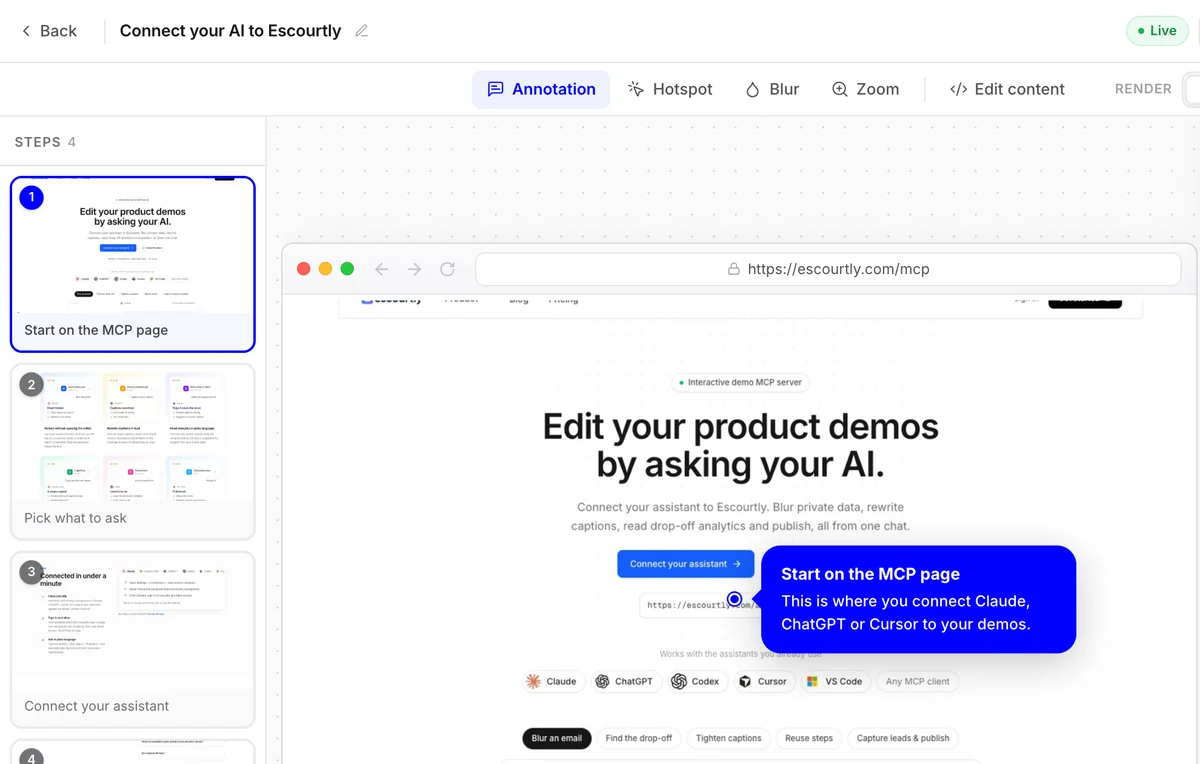Open Edit content mode
This screenshot has width=1200, height=764.
point(1007,89)
